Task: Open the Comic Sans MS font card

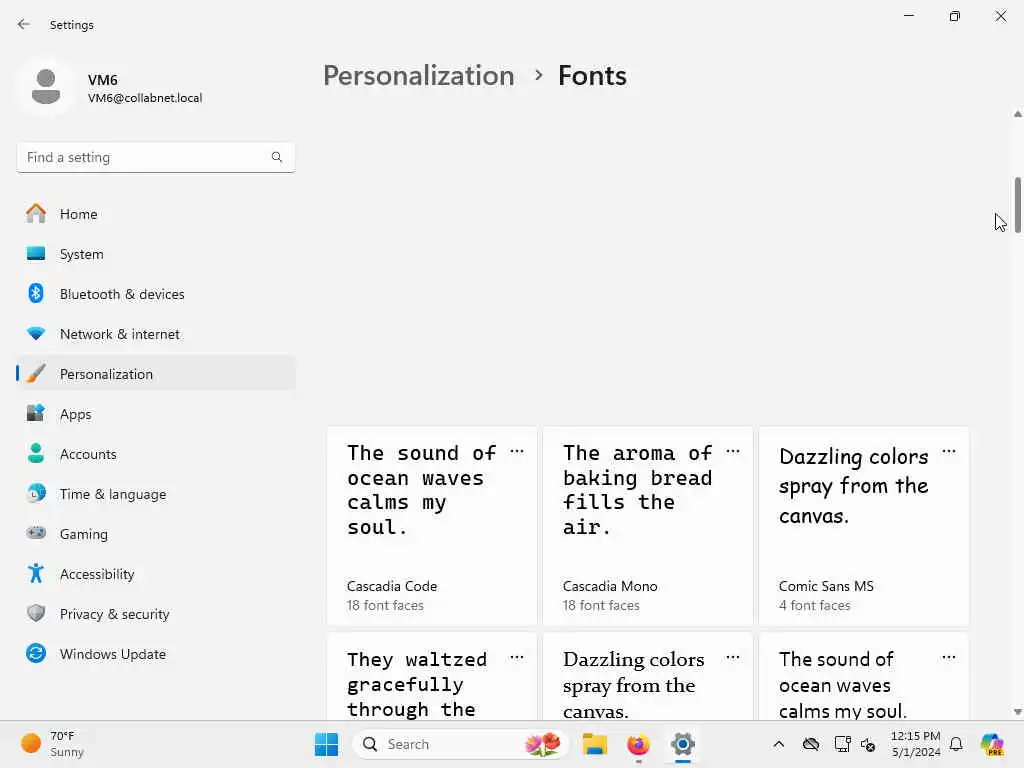Action: click(x=864, y=526)
